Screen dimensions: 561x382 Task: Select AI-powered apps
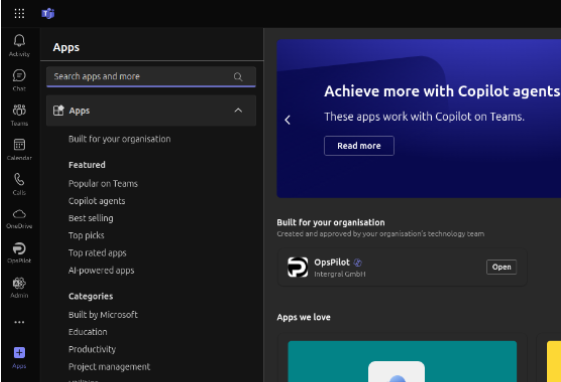(101, 270)
